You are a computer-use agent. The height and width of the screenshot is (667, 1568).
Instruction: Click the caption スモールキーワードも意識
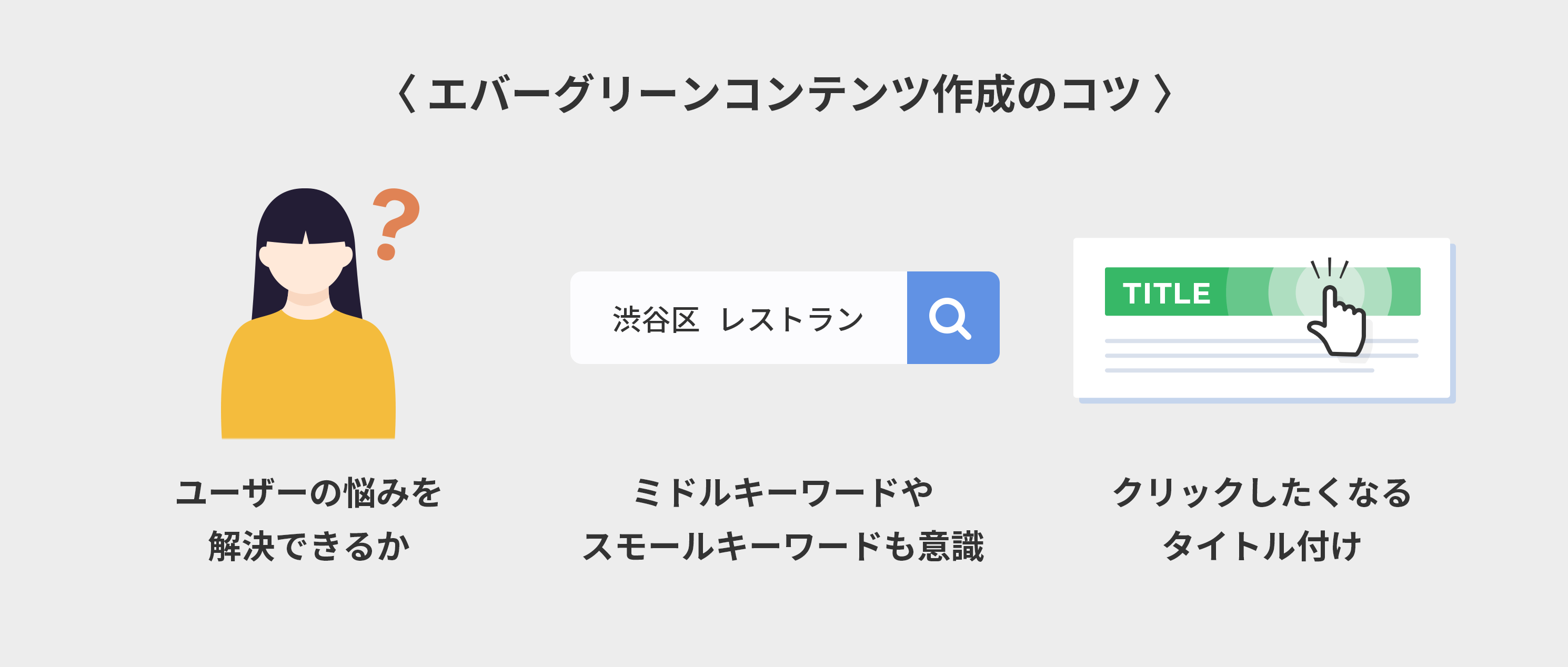click(783, 546)
